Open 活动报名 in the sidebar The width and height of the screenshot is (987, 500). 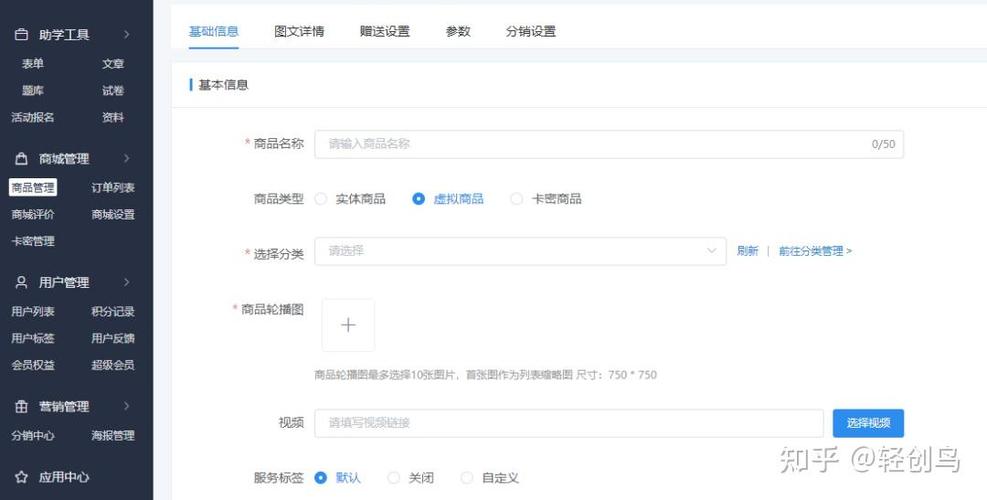[x=33, y=117]
